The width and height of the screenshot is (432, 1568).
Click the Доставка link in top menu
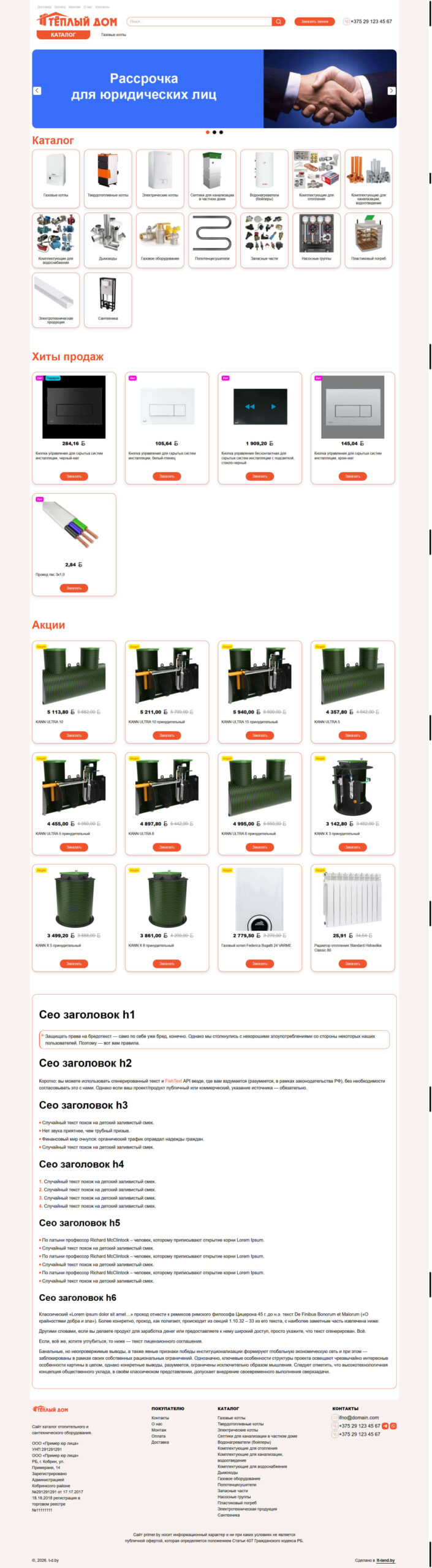pyautogui.click(x=44, y=7)
